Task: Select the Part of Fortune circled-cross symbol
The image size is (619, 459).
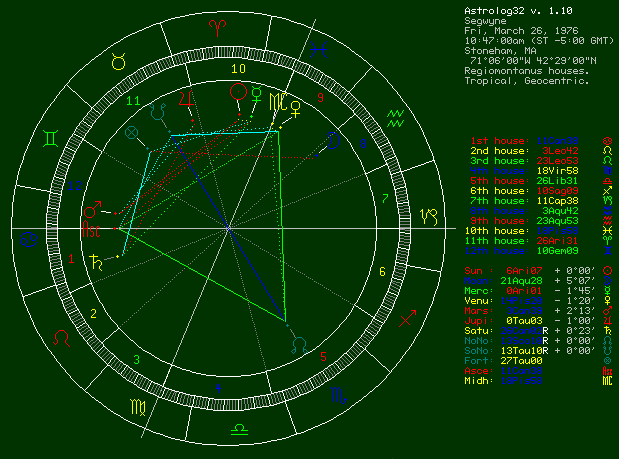Action: (131, 133)
